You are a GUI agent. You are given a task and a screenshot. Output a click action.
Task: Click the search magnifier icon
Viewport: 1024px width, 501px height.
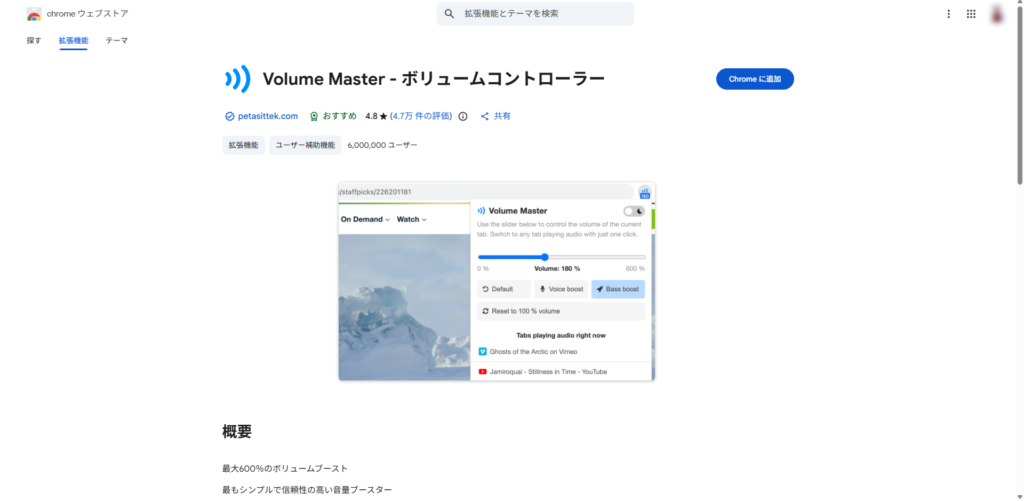[450, 14]
